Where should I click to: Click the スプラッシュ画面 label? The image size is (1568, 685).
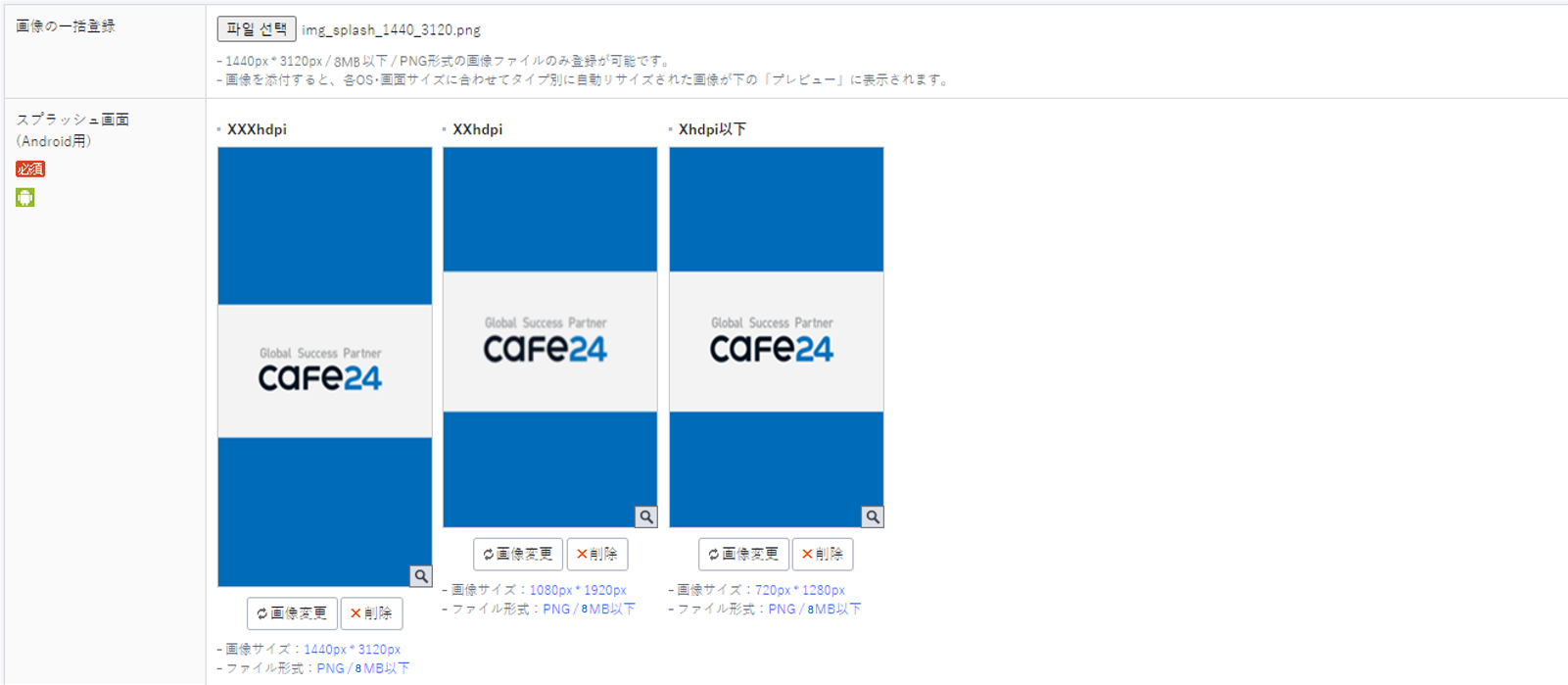pyautogui.click(x=72, y=120)
